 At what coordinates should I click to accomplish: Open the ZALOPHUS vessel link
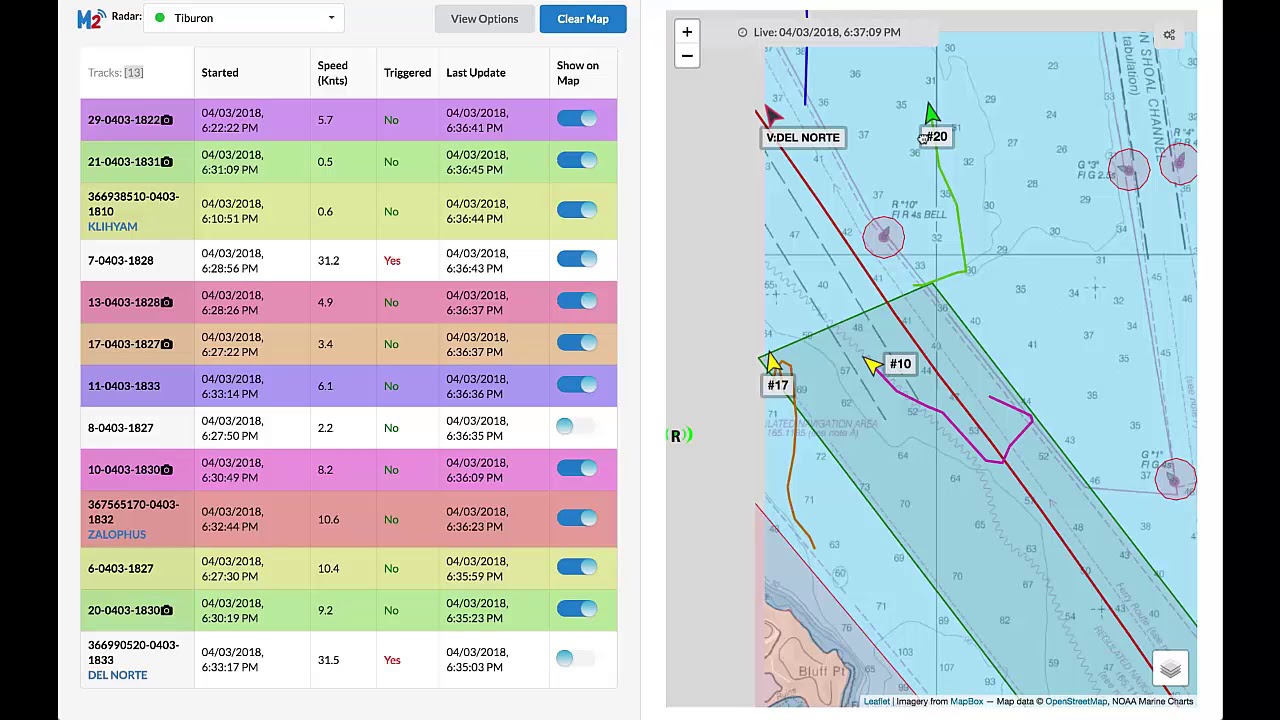coord(117,534)
